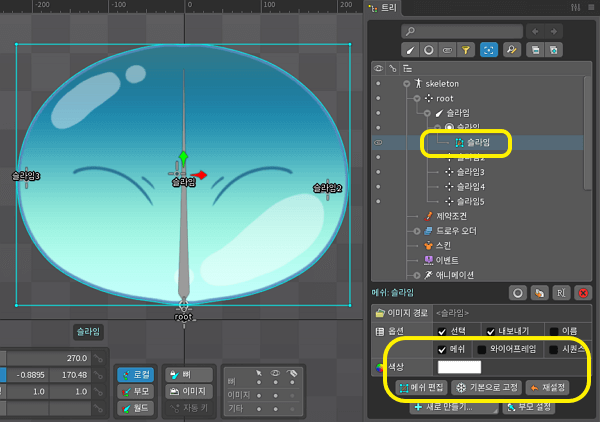Image resolution: width=600 pixels, height=422 pixels.
Task: Click the yellow funnel filter icon
Action: (x=465, y=50)
